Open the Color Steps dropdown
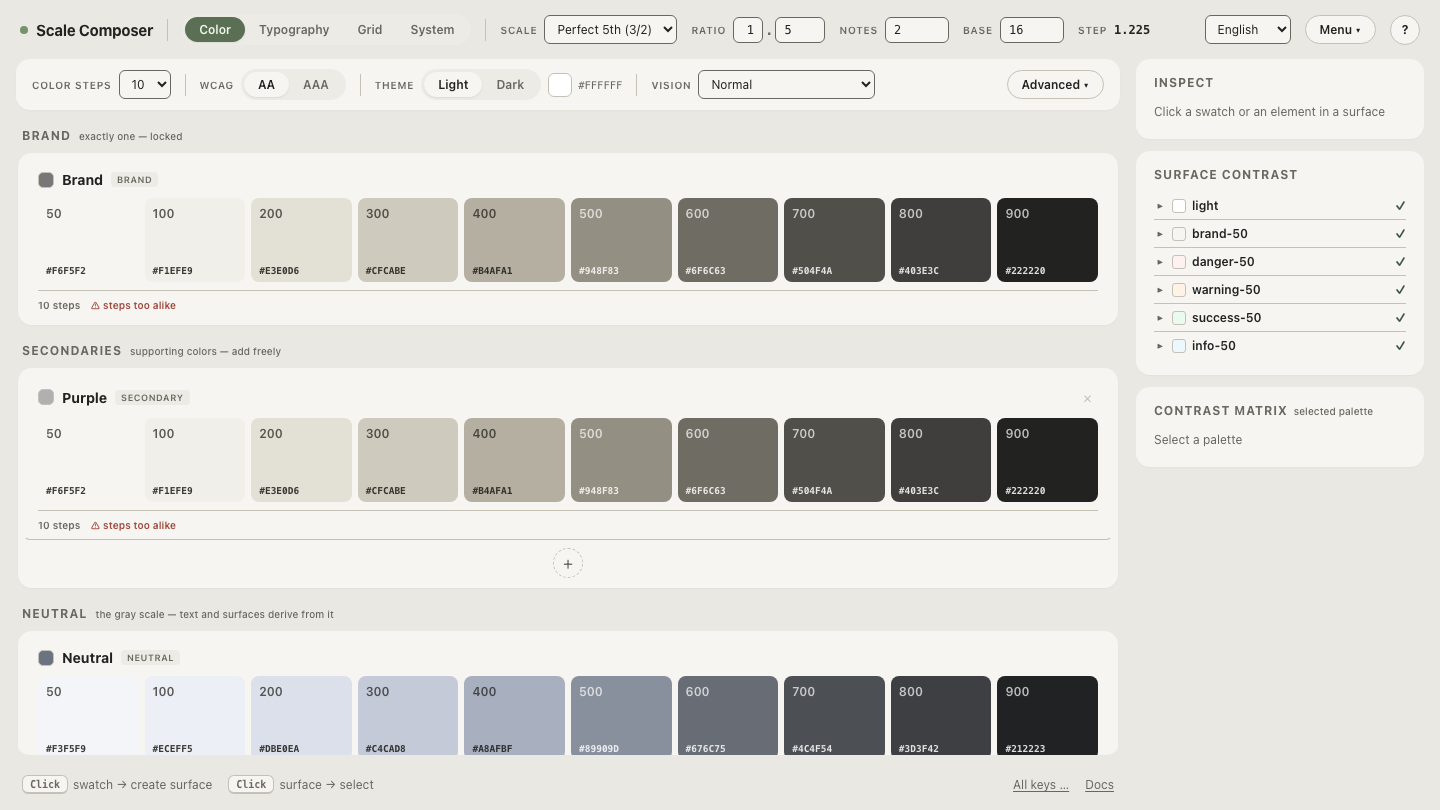 pyautogui.click(x=145, y=85)
